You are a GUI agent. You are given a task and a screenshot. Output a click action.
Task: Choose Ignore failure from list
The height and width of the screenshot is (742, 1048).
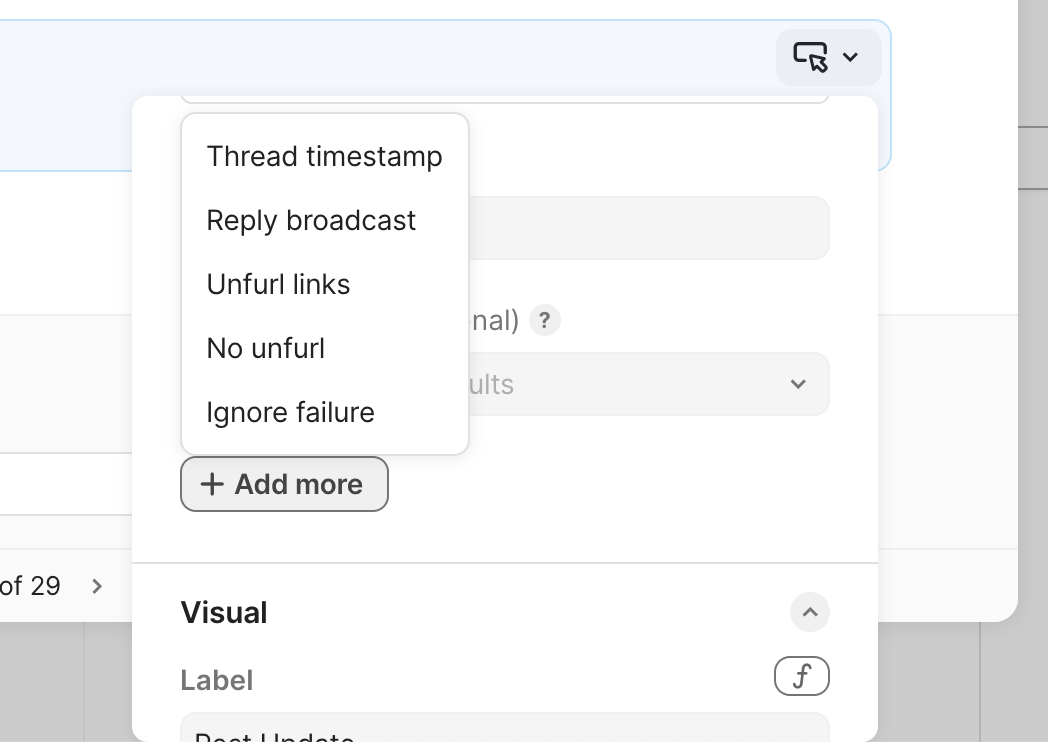point(290,413)
